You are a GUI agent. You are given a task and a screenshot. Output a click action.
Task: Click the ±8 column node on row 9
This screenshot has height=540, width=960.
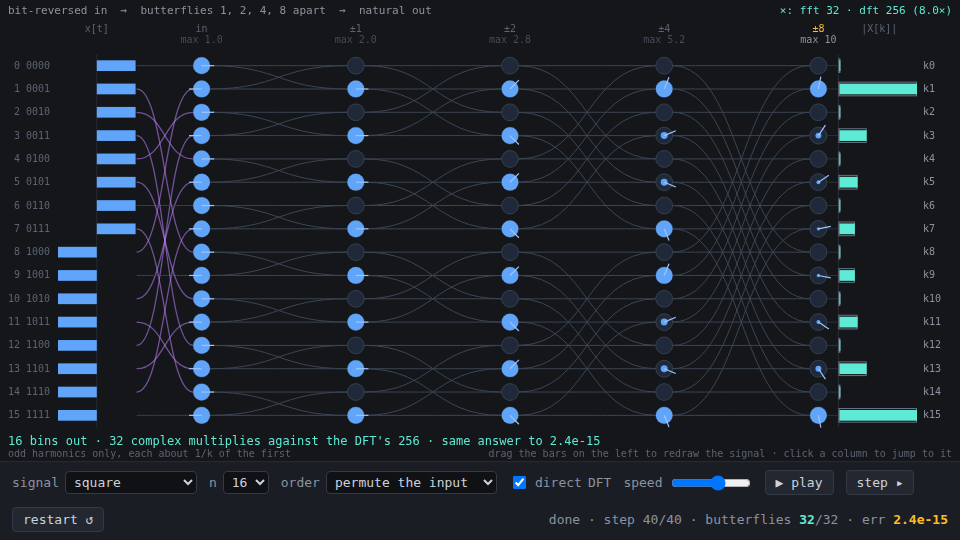[x=819, y=276]
